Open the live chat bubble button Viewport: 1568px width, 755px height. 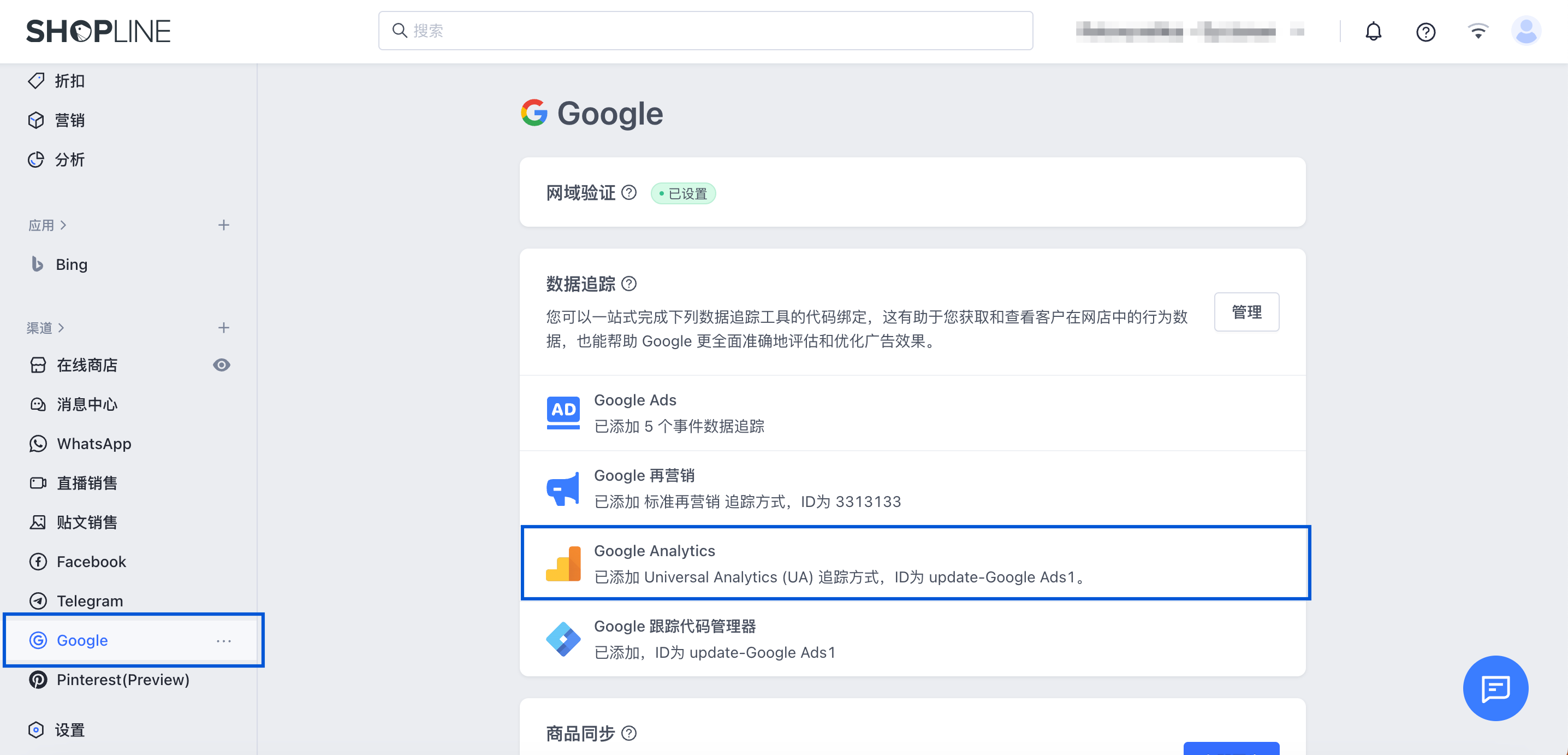click(1495, 688)
